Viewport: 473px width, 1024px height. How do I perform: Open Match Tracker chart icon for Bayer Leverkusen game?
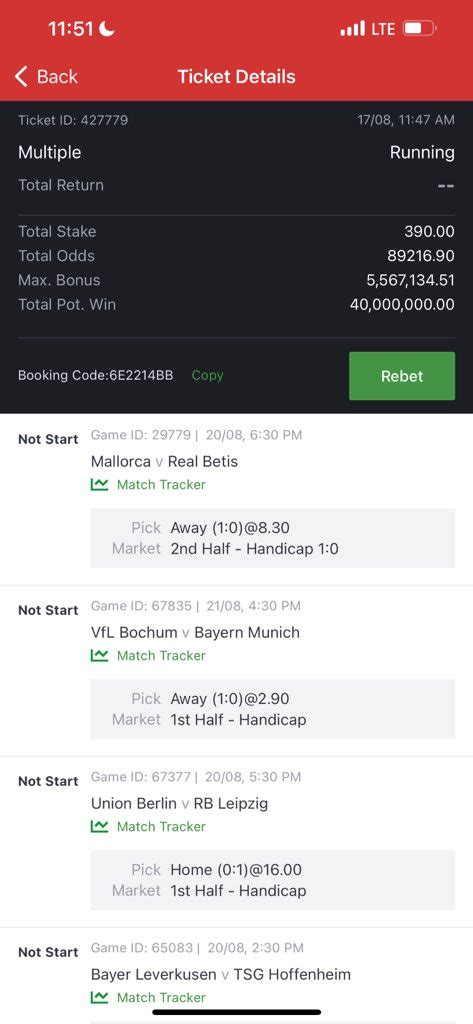99,998
